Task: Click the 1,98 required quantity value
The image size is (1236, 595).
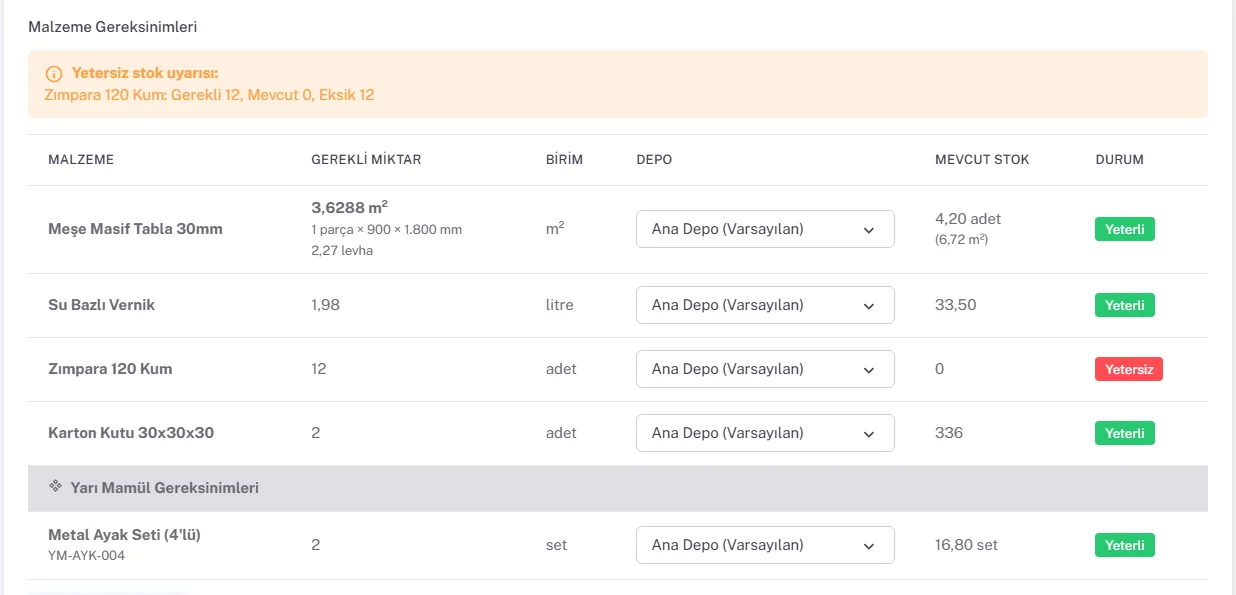Action: (x=326, y=305)
